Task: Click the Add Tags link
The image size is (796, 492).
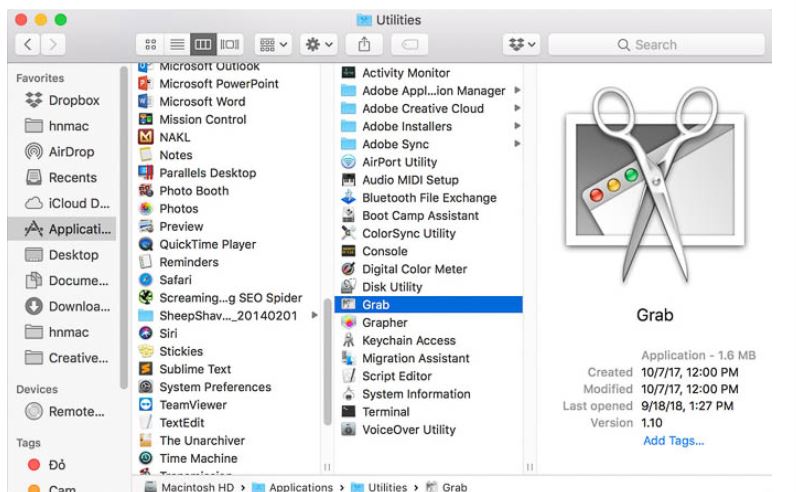Action: [674, 441]
